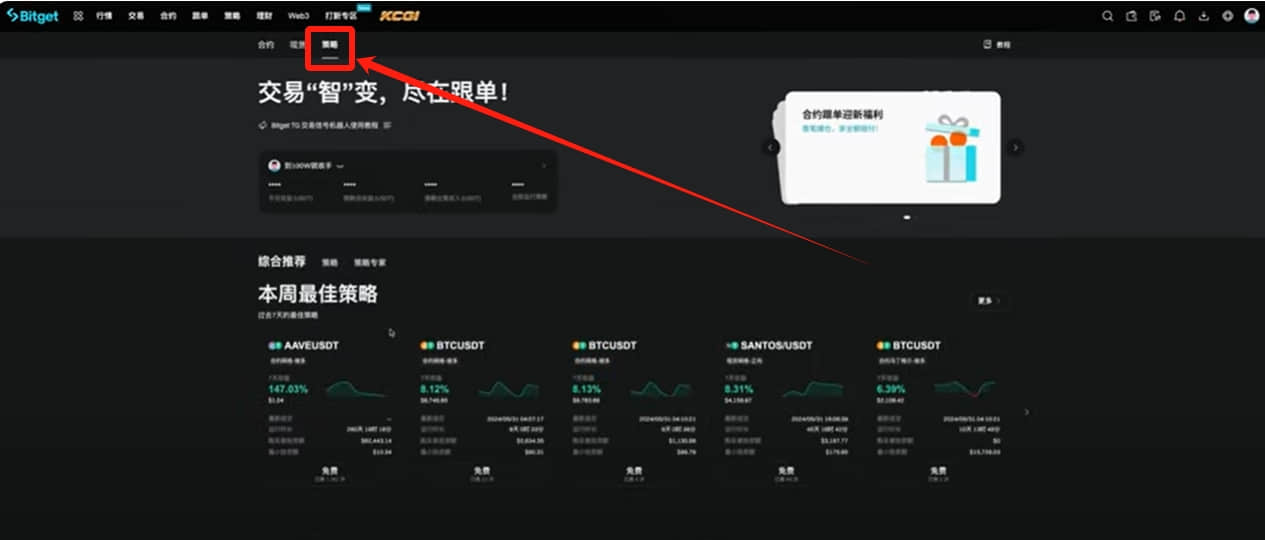Screen dimensions: 1265x540
Task: Click the coin icon of 8.12% BTCUSDT card
Action: (427, 346)
